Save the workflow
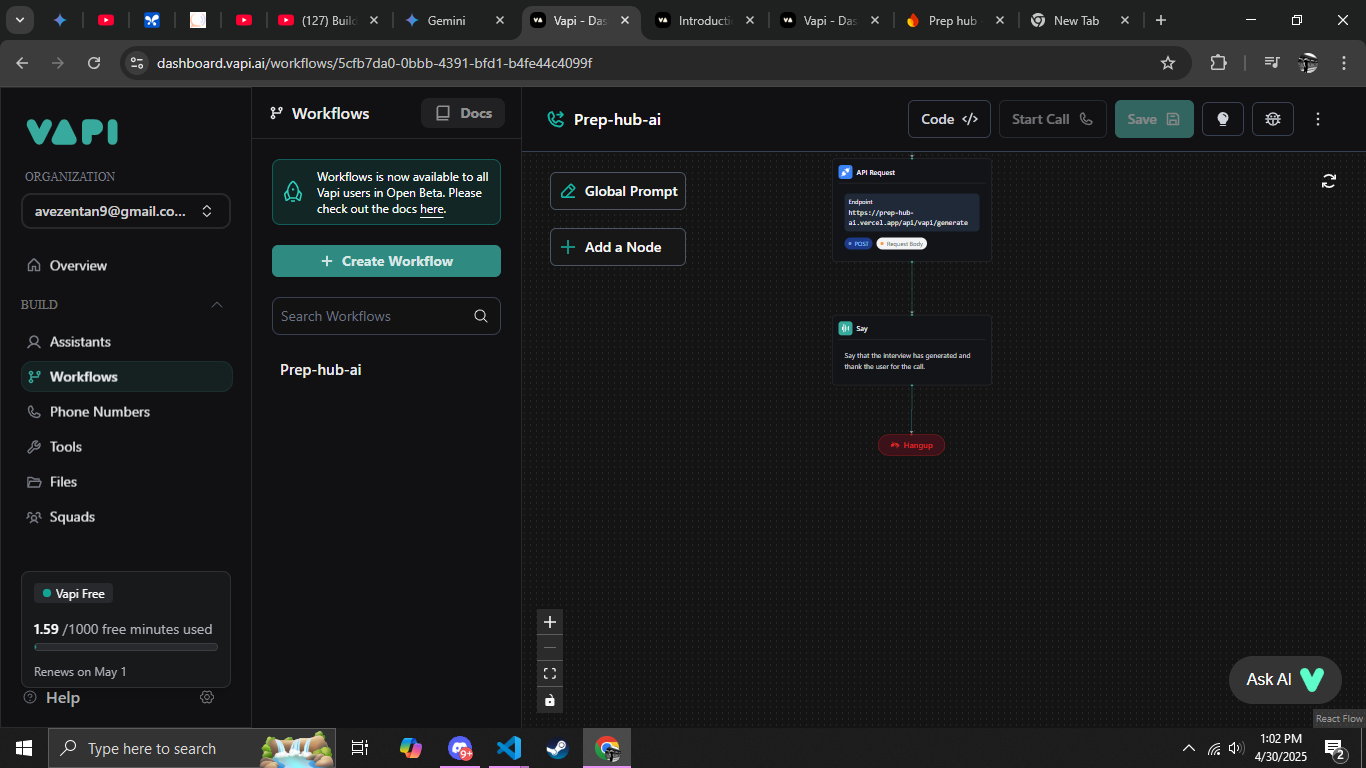This screenshot has height=768, width=1366. 1154,119
